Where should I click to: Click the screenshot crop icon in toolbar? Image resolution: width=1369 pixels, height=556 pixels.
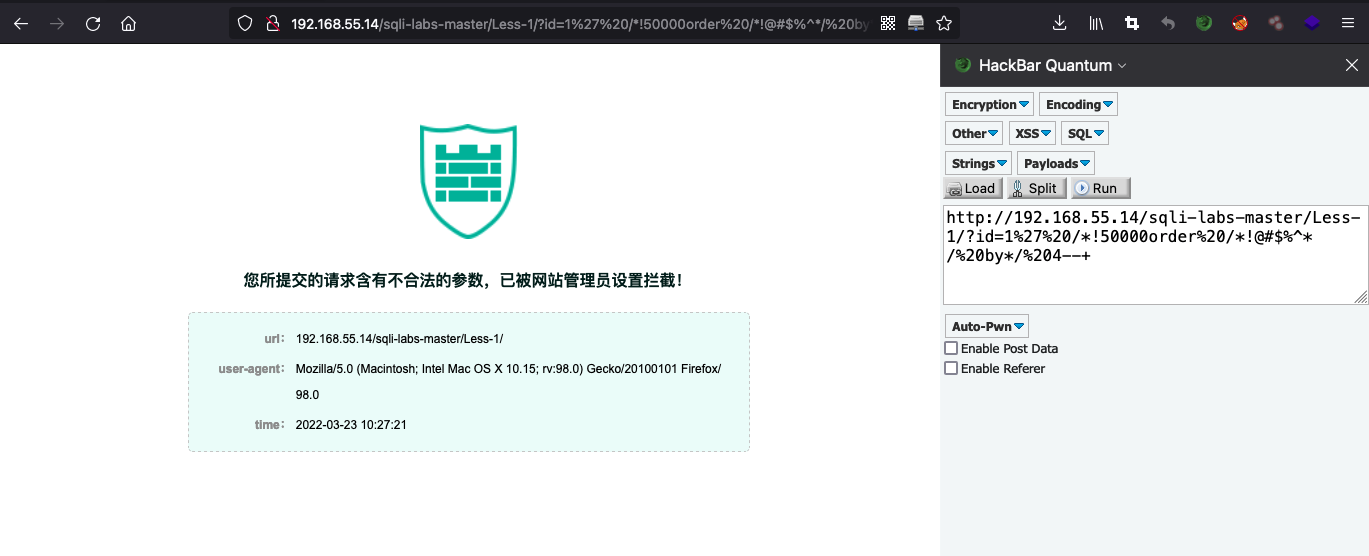pos(1132,23)
